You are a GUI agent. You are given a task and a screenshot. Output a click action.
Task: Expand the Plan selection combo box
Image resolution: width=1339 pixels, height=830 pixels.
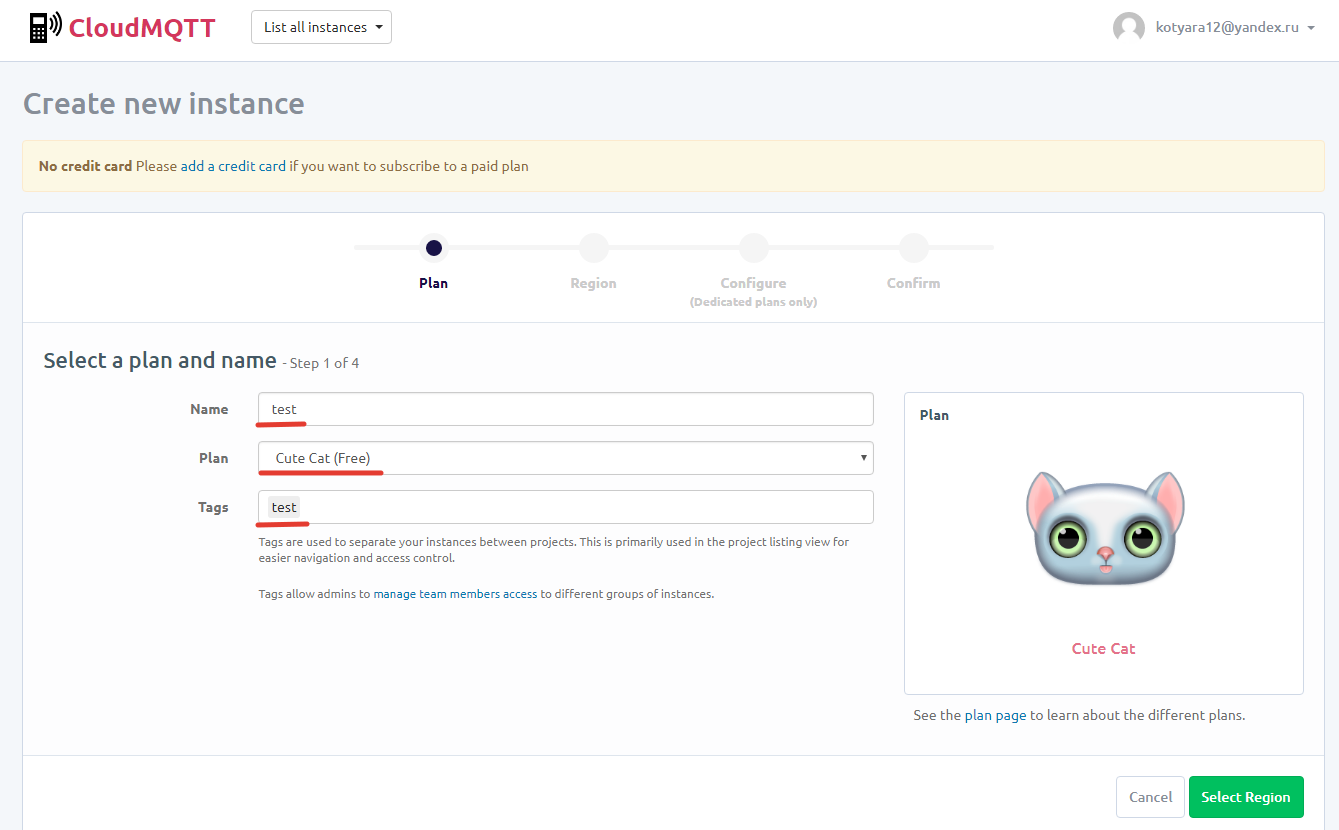[x=565, y=458]
